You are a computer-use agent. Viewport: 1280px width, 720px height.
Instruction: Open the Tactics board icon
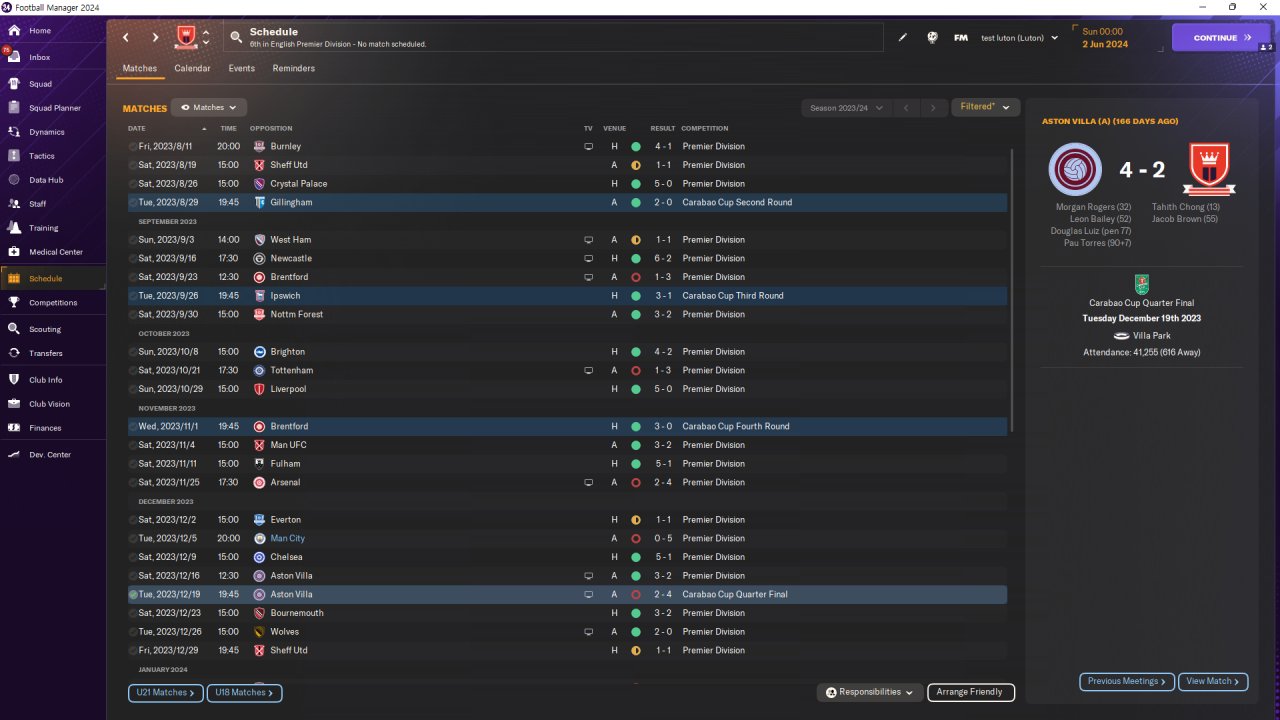[x=14, y=156]
